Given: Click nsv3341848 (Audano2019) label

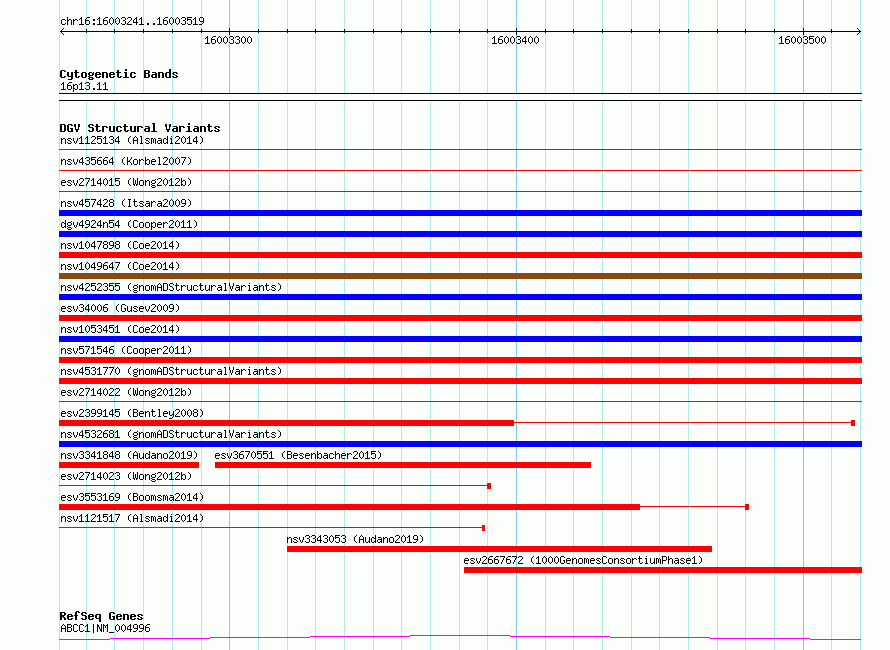Looking at the screenshot, I should click(x=129, y=455).
